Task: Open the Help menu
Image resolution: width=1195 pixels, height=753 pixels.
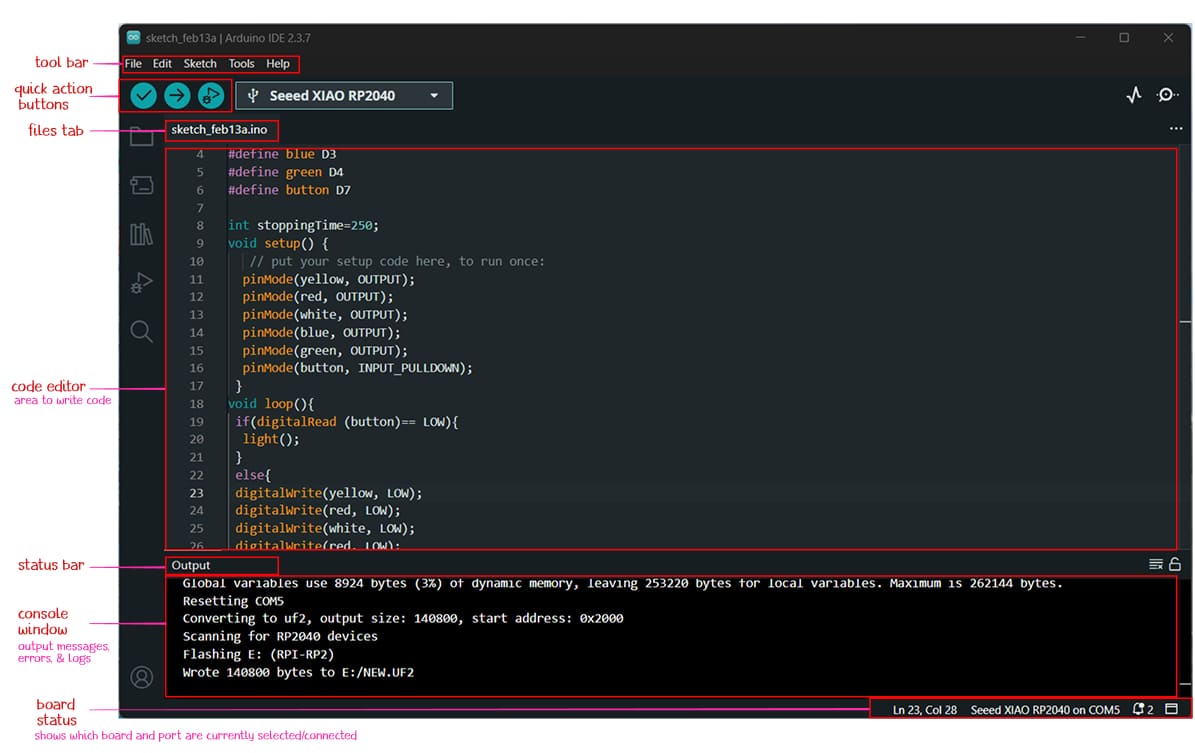Action: 277,64
